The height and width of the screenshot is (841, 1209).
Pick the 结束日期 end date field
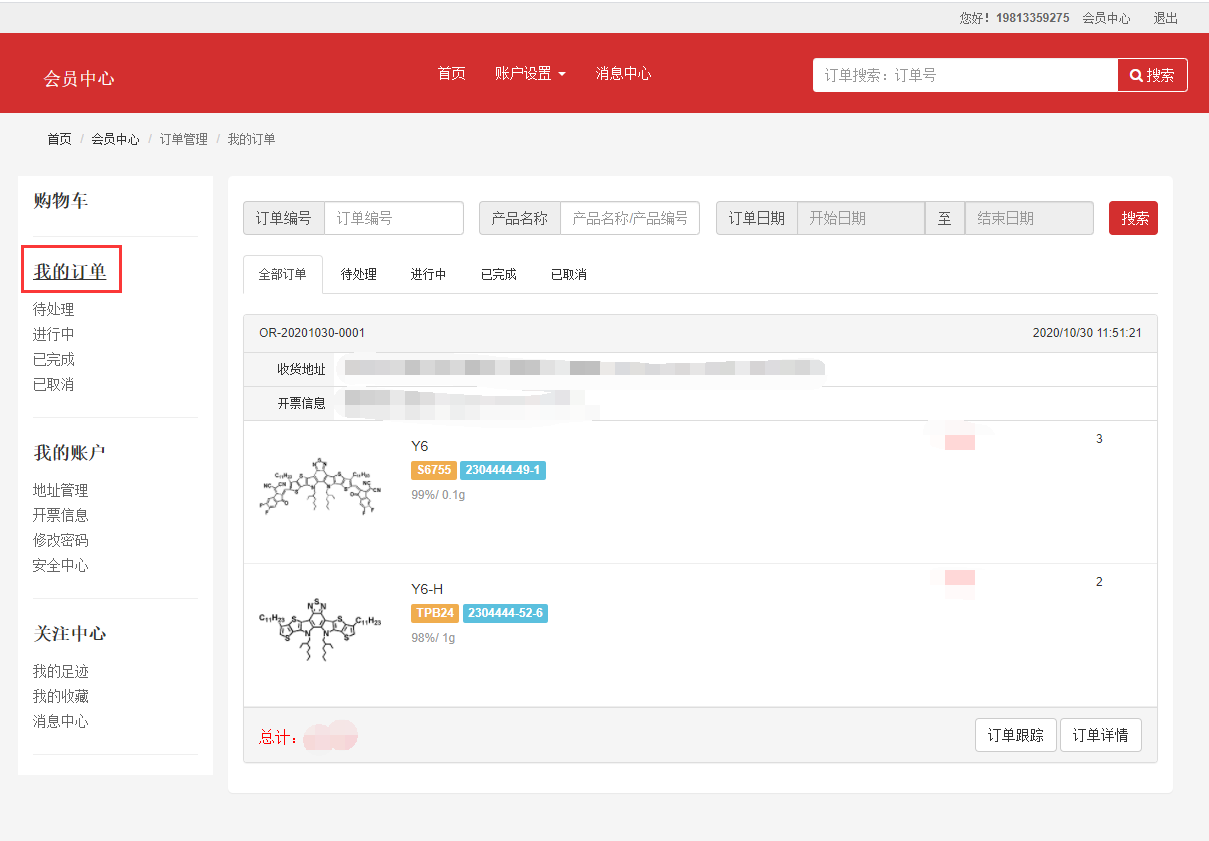point(1028,218)
